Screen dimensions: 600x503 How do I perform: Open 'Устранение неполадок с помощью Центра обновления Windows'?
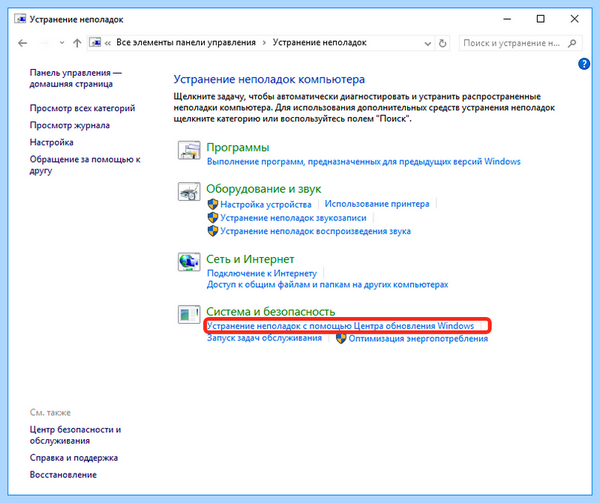tap(341, 326)
